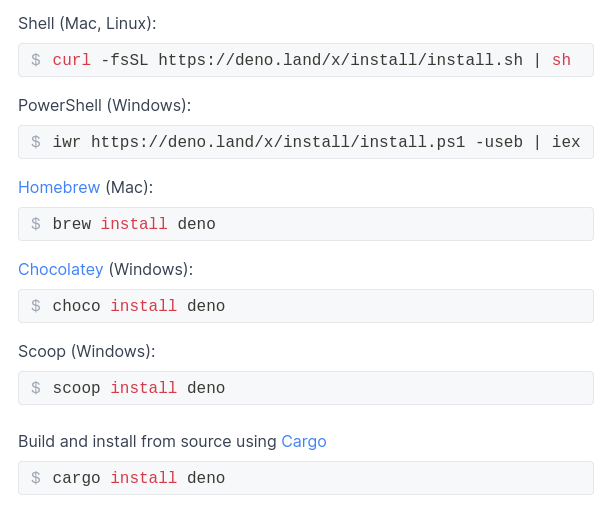
Task: Click the -useb flag in the iwr command
Action: (499, 142)
